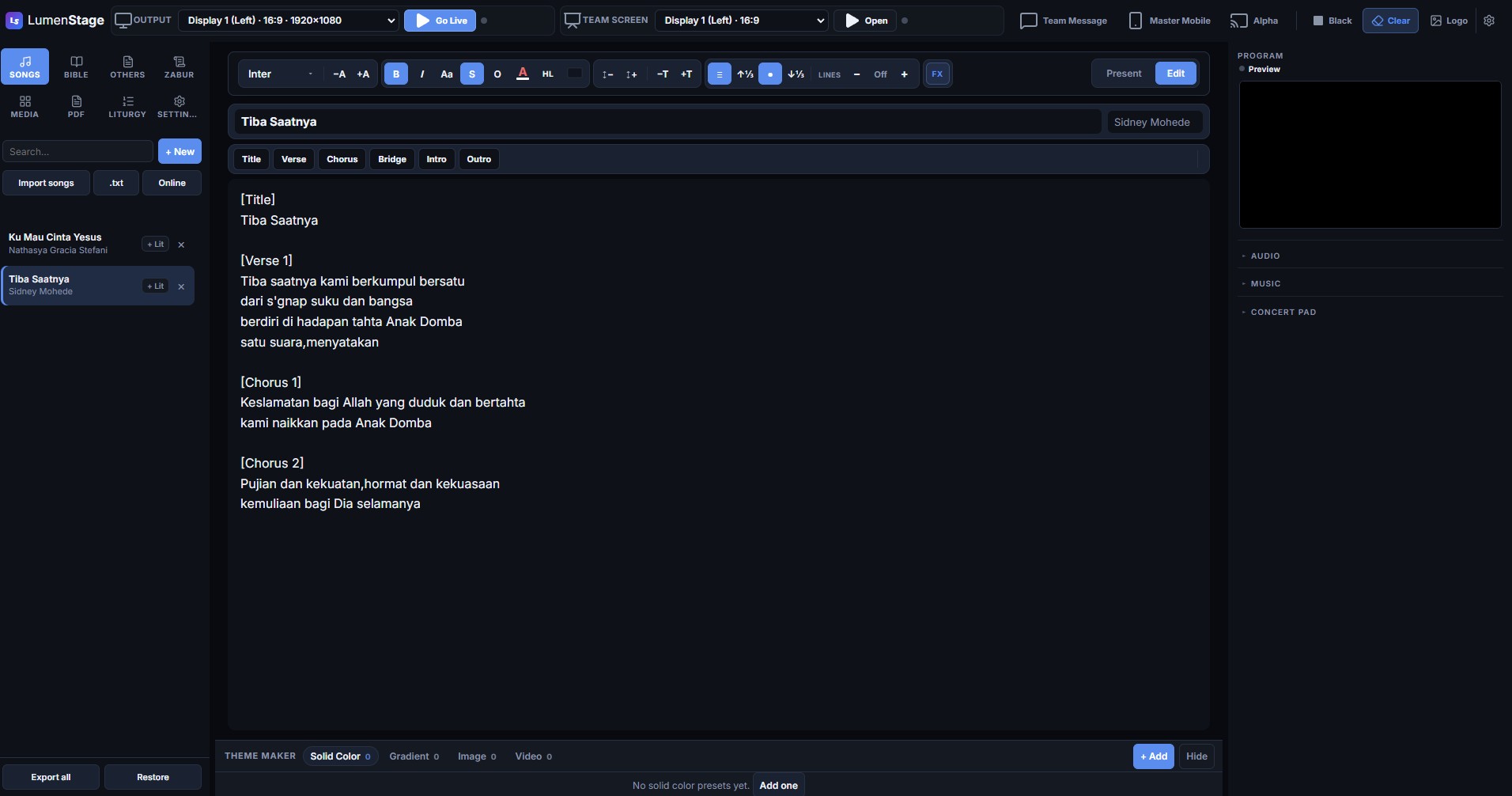The width and height of the screenshot is (1512, 796).
Task: Insert a Verse section tag
Action: pos(293,159)
